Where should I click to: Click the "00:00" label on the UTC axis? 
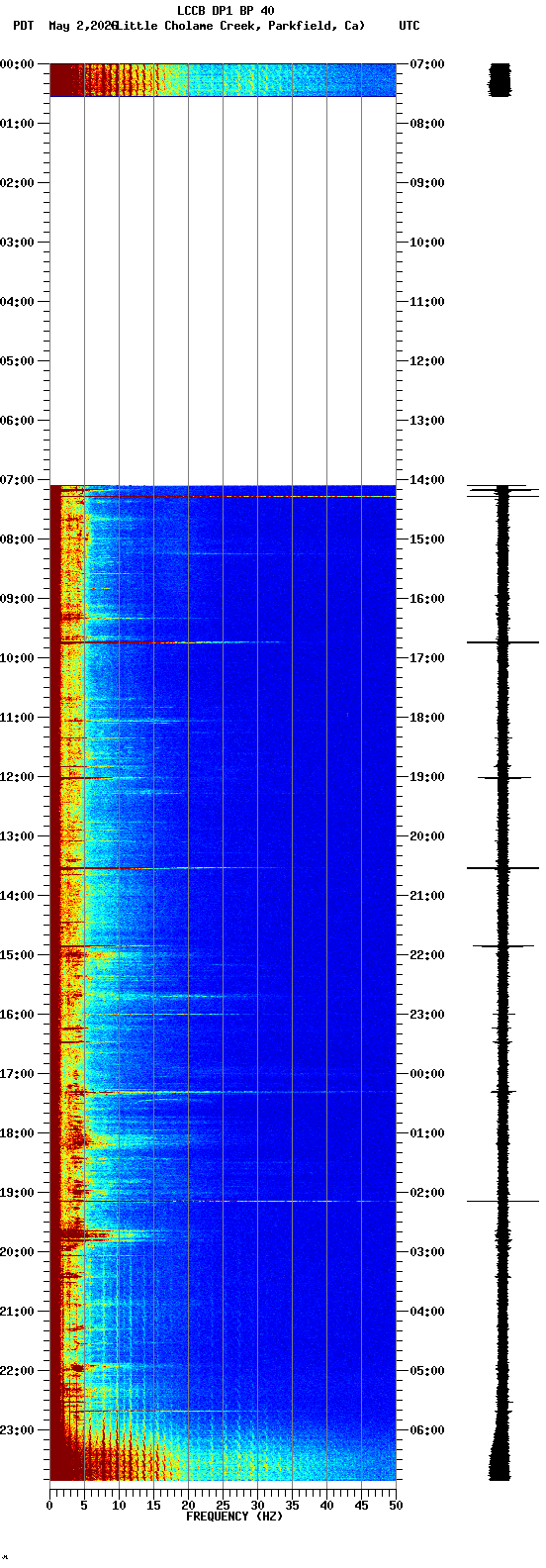click(426, 1074)
